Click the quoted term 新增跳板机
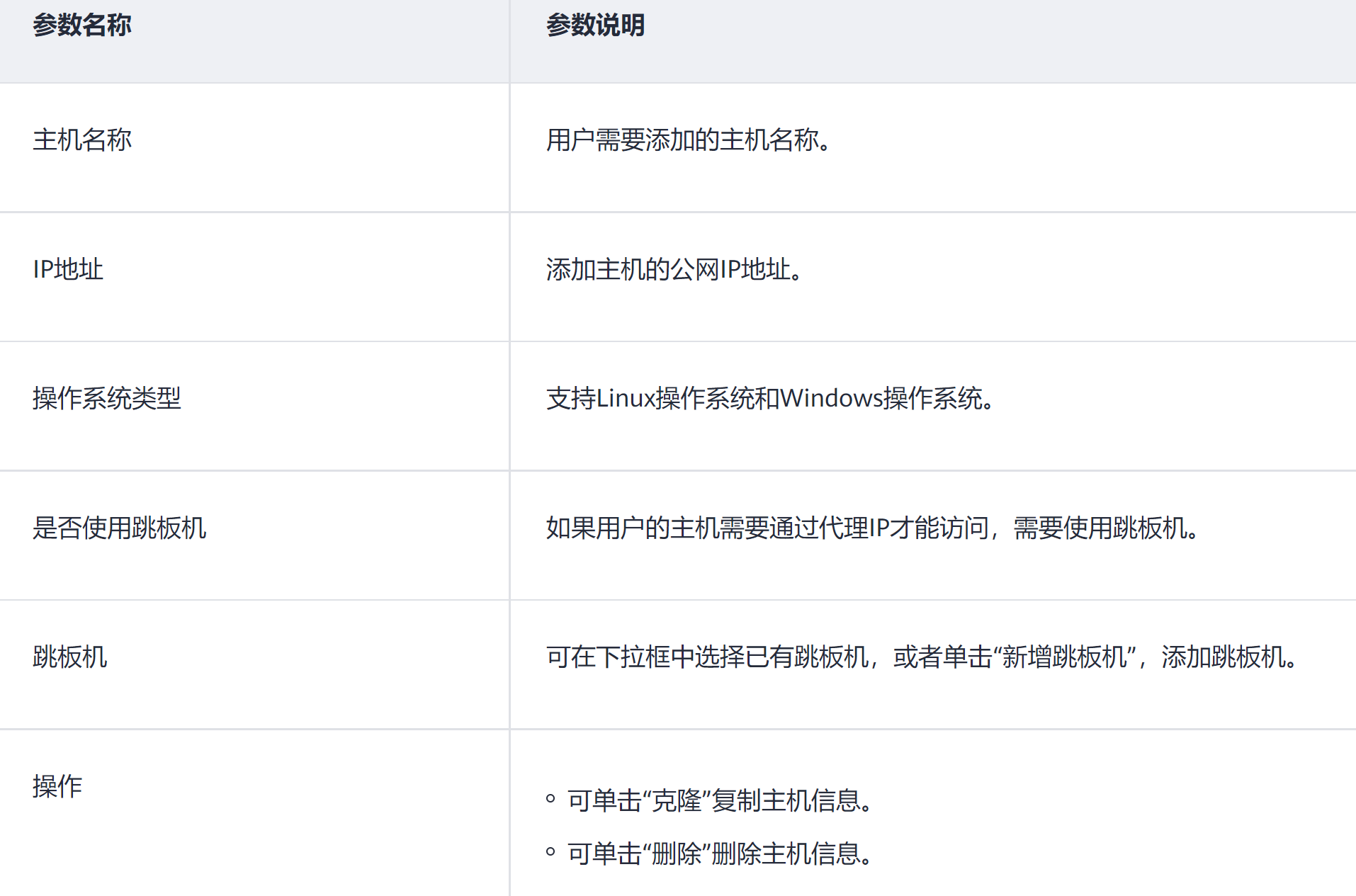 coord(1065,657)
